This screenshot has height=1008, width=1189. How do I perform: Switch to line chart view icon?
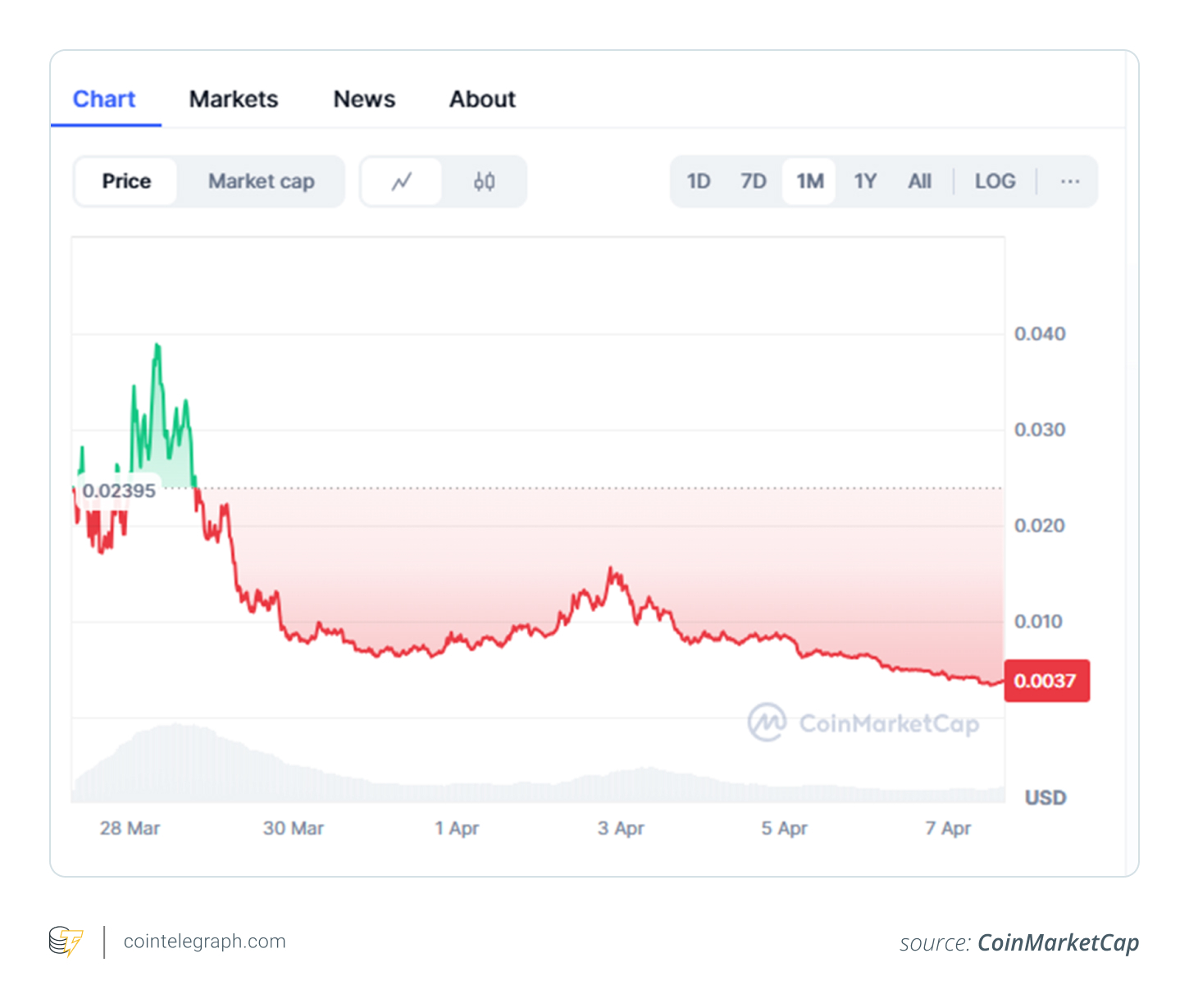tap(402, 181)
